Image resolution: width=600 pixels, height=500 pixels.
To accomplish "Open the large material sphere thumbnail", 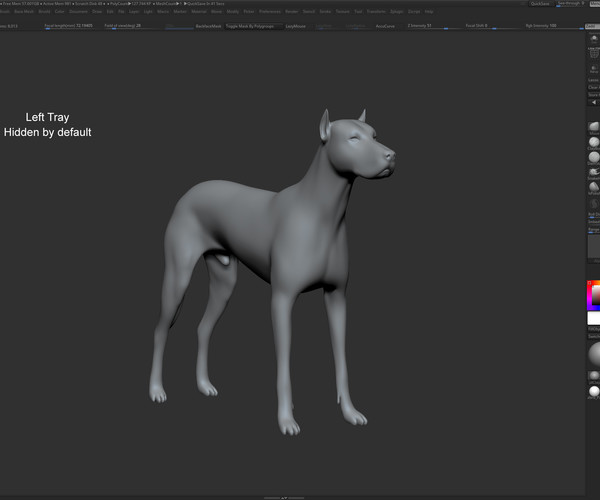I will click(x=594, y=354).
